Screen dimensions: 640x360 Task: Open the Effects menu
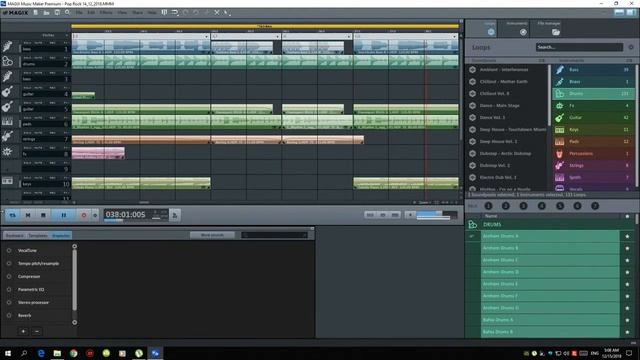106,13
